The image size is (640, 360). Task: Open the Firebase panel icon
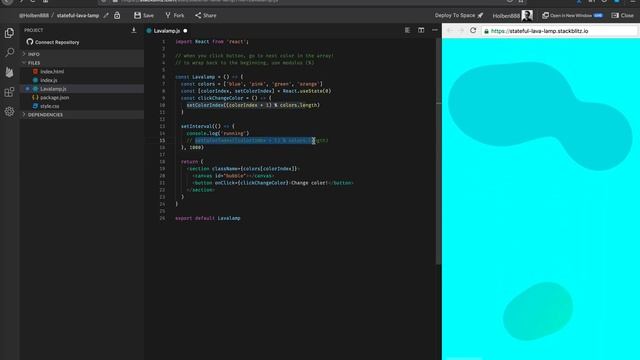(9, 72)
